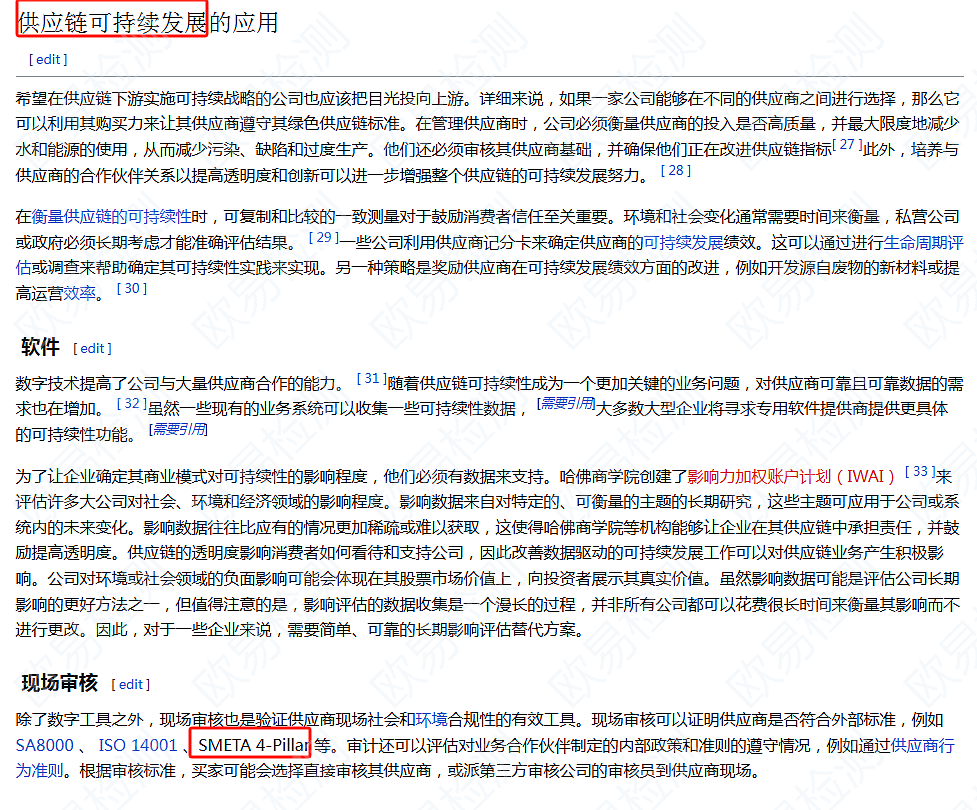The image size is (977, 810).
Task: Follow the 环境 link in 现场审核
Action: (x=431, y=720)
